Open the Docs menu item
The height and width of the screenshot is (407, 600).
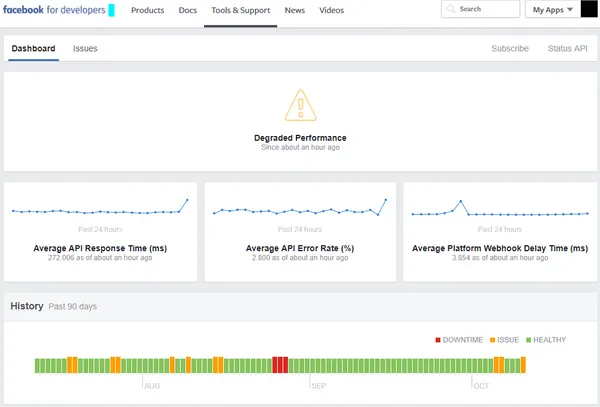(x=187, y=10)
